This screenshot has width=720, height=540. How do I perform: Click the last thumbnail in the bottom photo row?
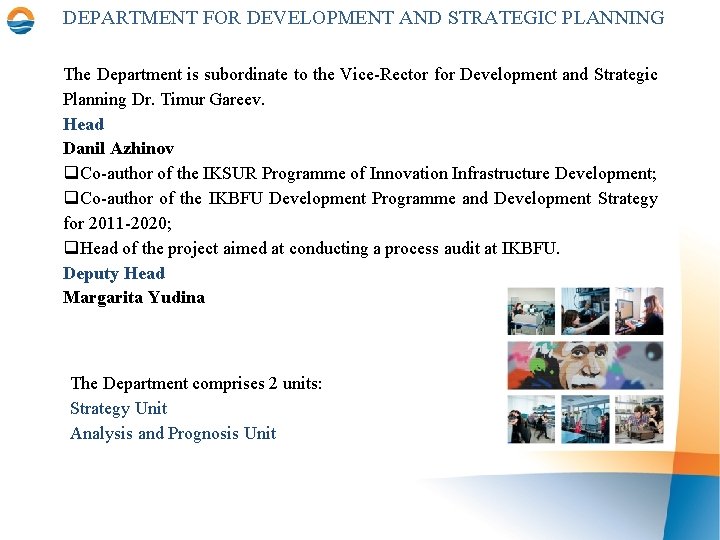click(639, 419)
